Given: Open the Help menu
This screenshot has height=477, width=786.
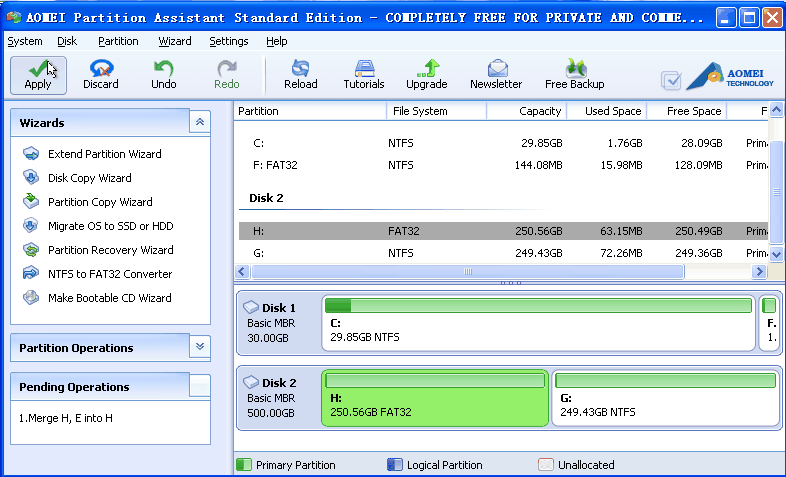Looking at the screenshot, I should 277,41.
